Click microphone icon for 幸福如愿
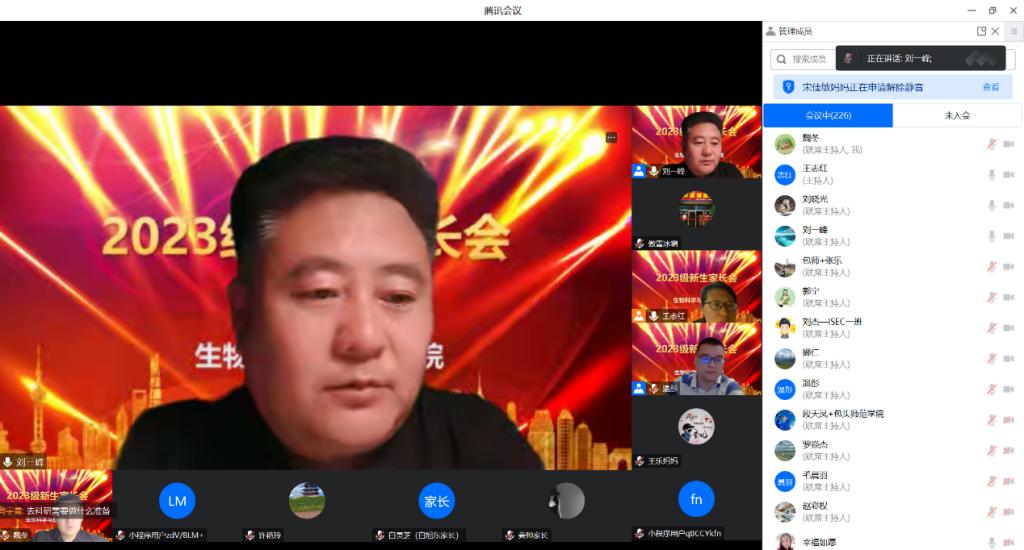 991,542
